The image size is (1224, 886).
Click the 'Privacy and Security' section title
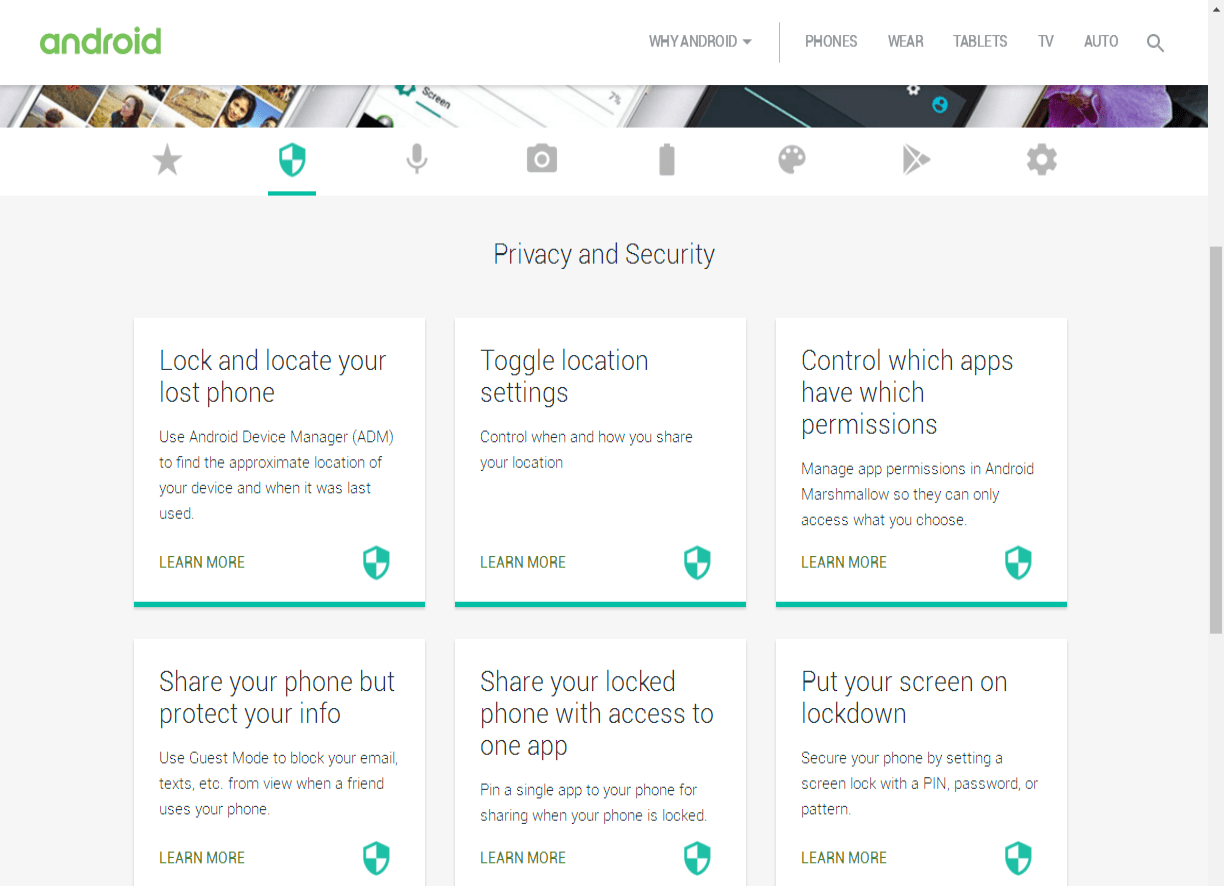click(604, 254)
